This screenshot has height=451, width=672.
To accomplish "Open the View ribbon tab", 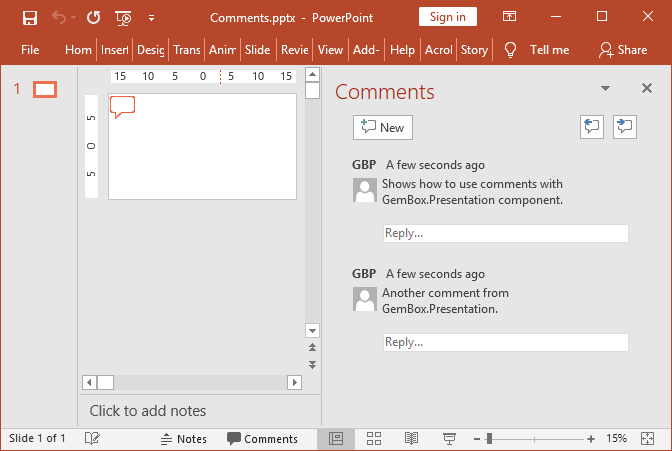I will tap(330, 50).
